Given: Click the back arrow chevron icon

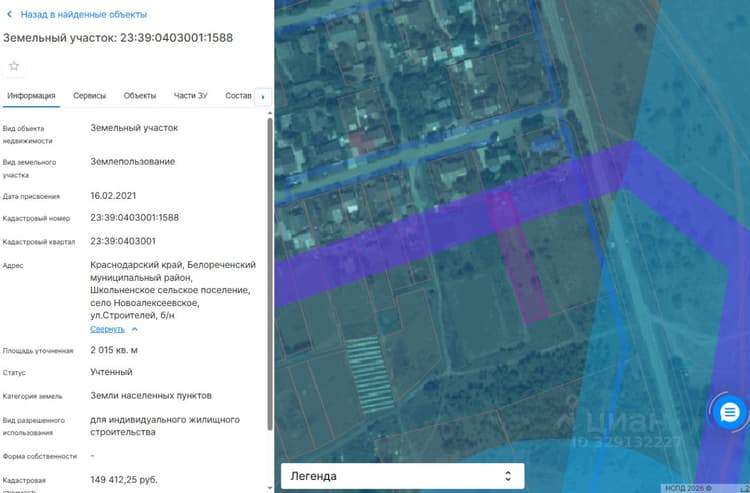Looking at the screenshot, I should point(9,14).
